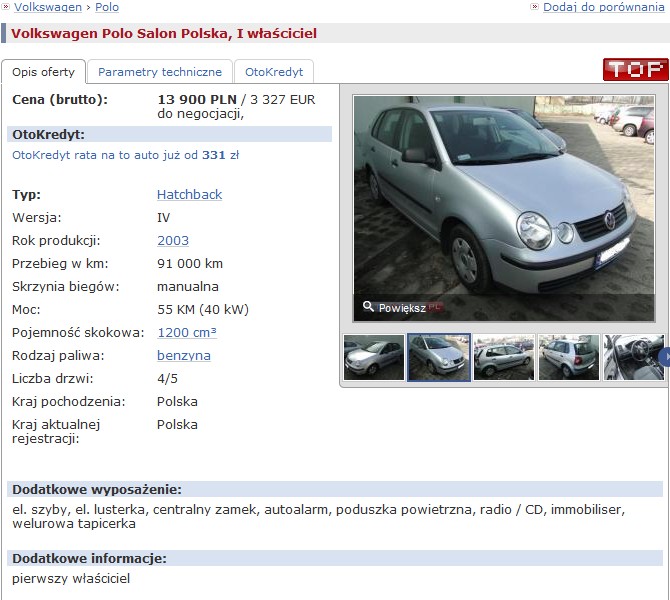Select the interior steering wheel thumbnail

tap(634, 357)
